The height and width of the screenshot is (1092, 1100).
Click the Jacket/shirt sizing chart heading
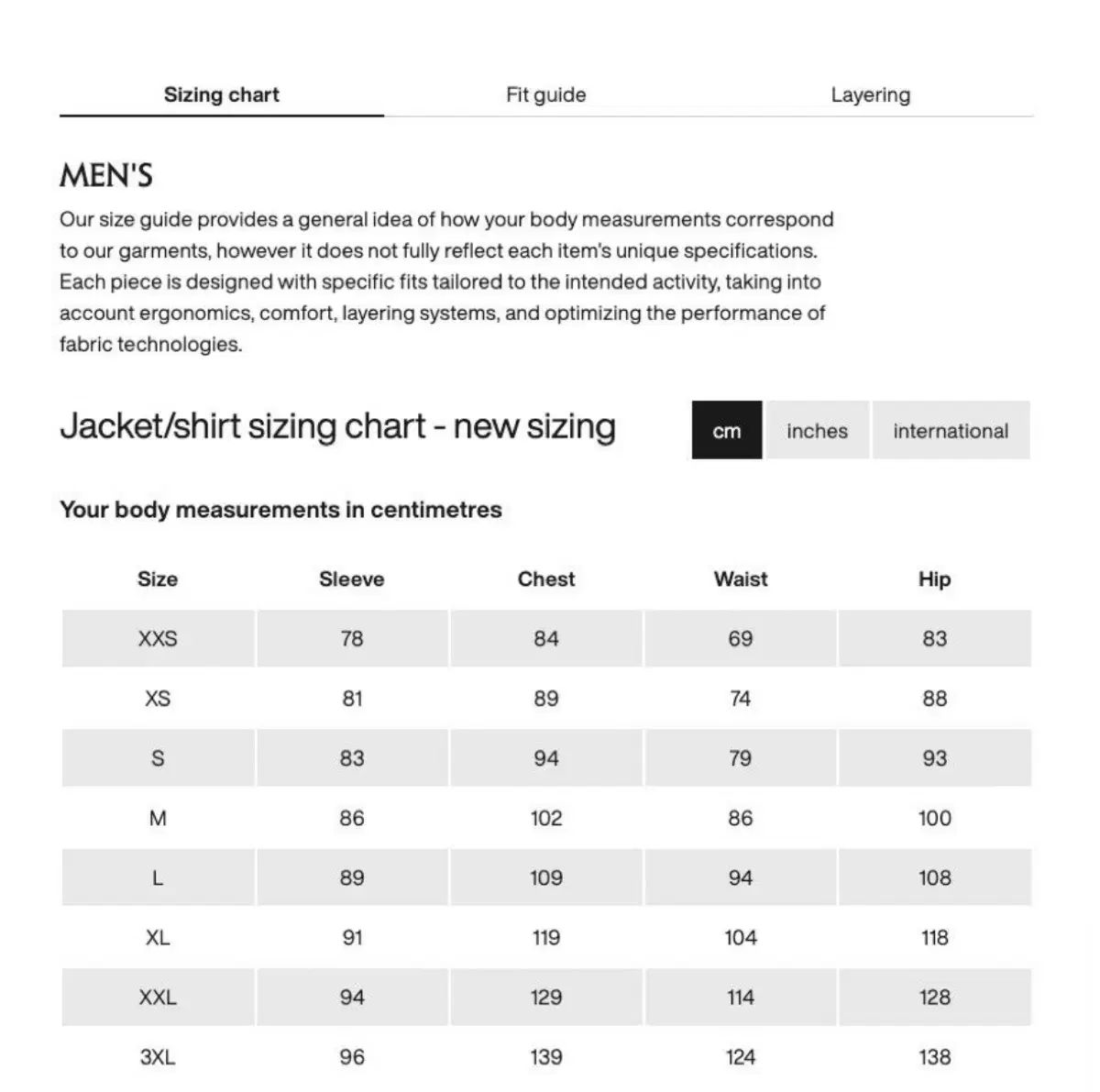[337, 427]
